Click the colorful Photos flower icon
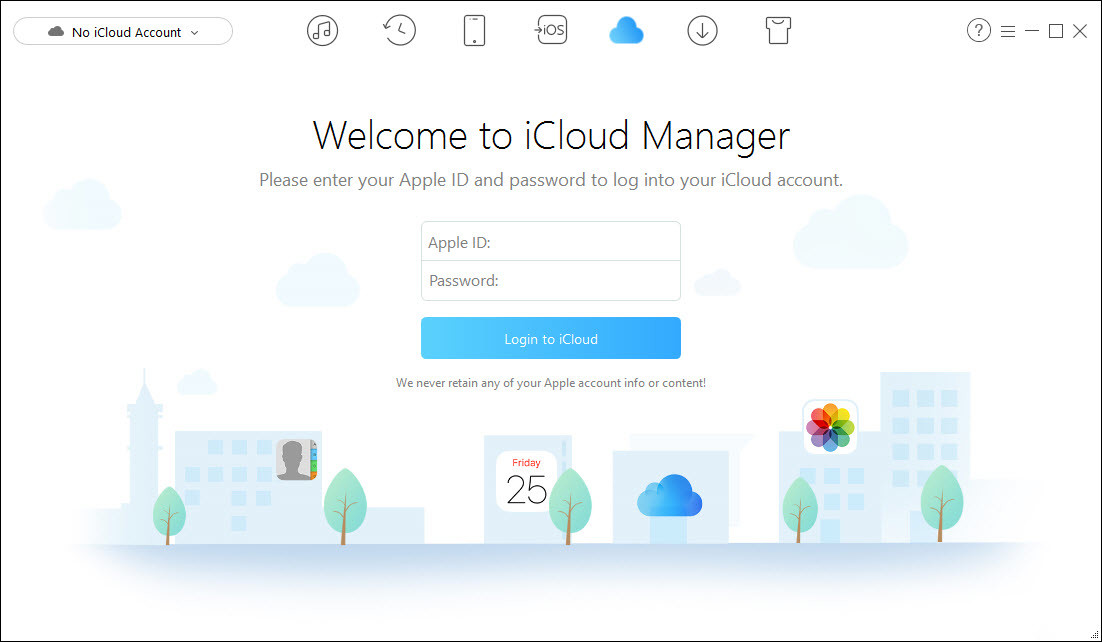 click(830, 427)
